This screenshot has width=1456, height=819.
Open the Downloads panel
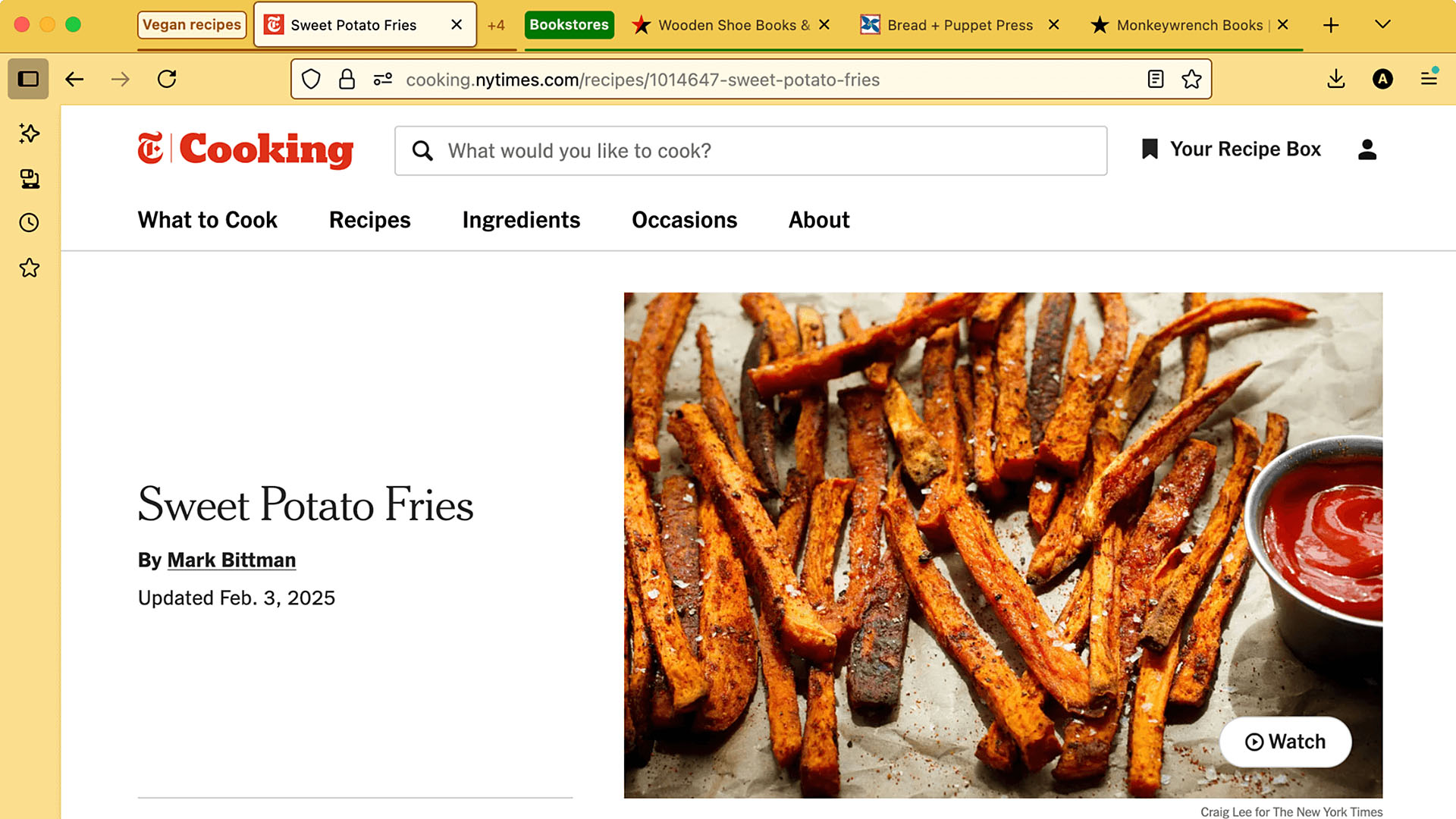tap(1336, 79)
